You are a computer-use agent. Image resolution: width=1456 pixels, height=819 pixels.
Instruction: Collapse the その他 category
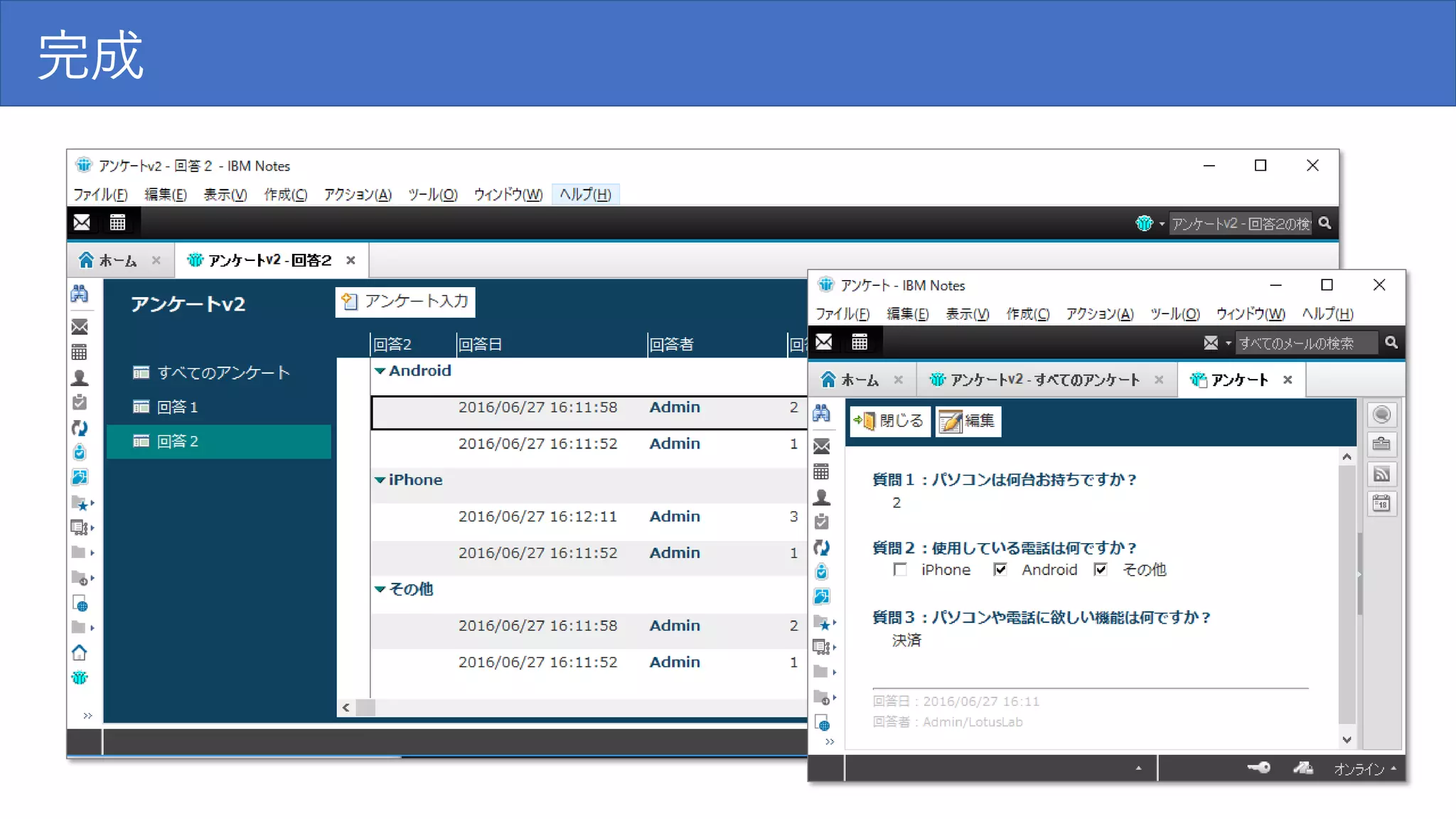[380, 589]
